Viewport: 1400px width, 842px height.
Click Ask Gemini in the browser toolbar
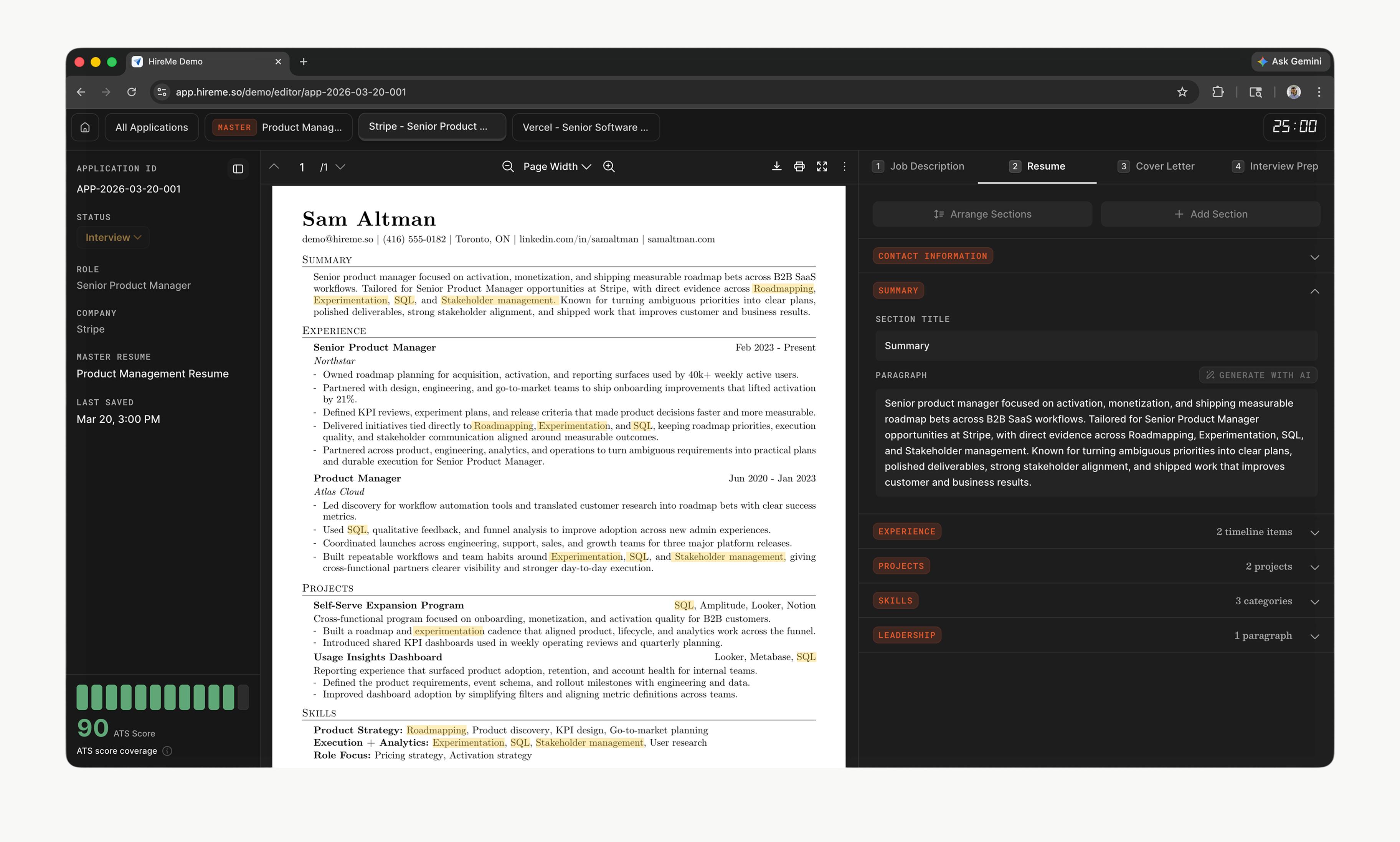click(1290, 61)
